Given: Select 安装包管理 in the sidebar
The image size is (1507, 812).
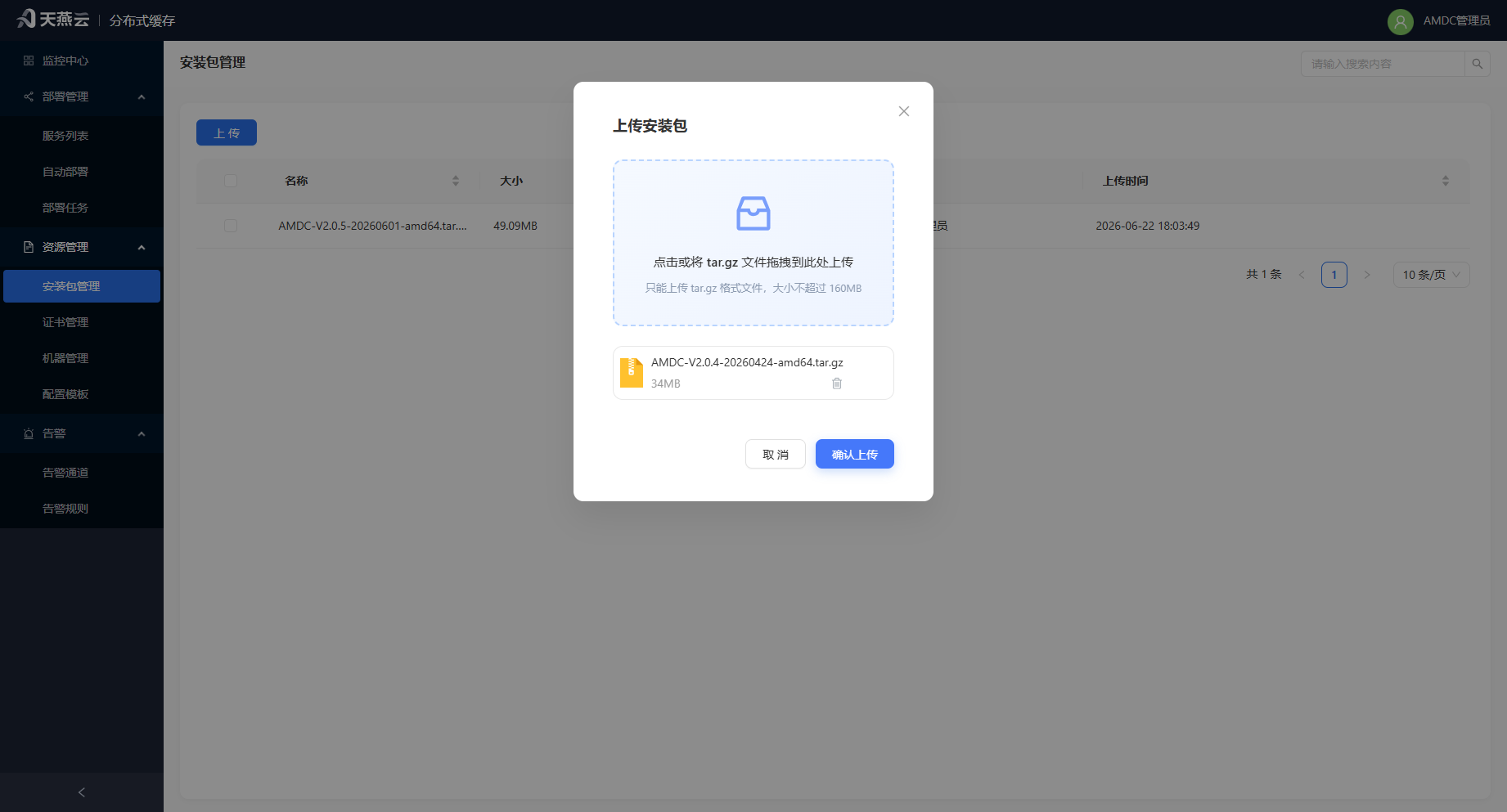Looking at the screenshot, I should (x=82, y=286).
